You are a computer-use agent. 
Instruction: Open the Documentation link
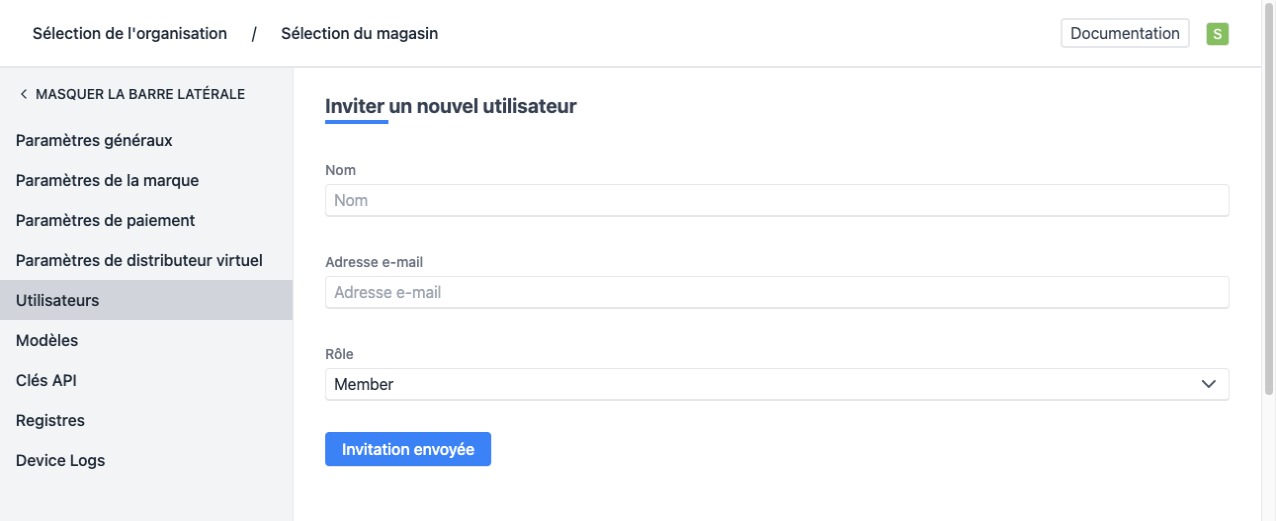pyautogui.click(x=1125, y=33)
